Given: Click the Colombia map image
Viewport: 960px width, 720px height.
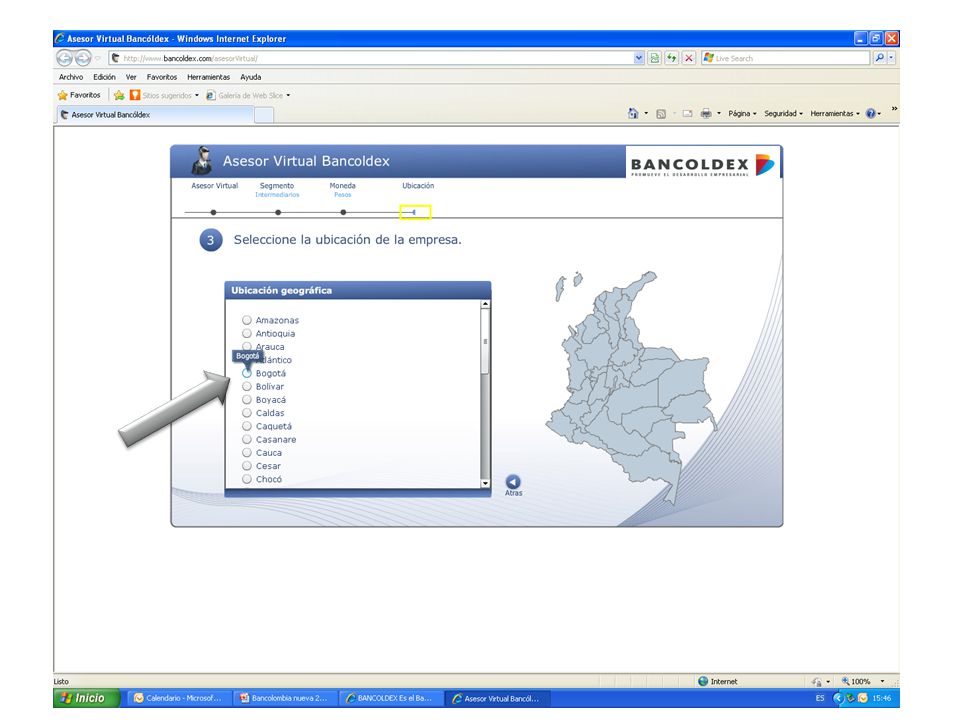Looking at the screenshot, I should 631,387.
